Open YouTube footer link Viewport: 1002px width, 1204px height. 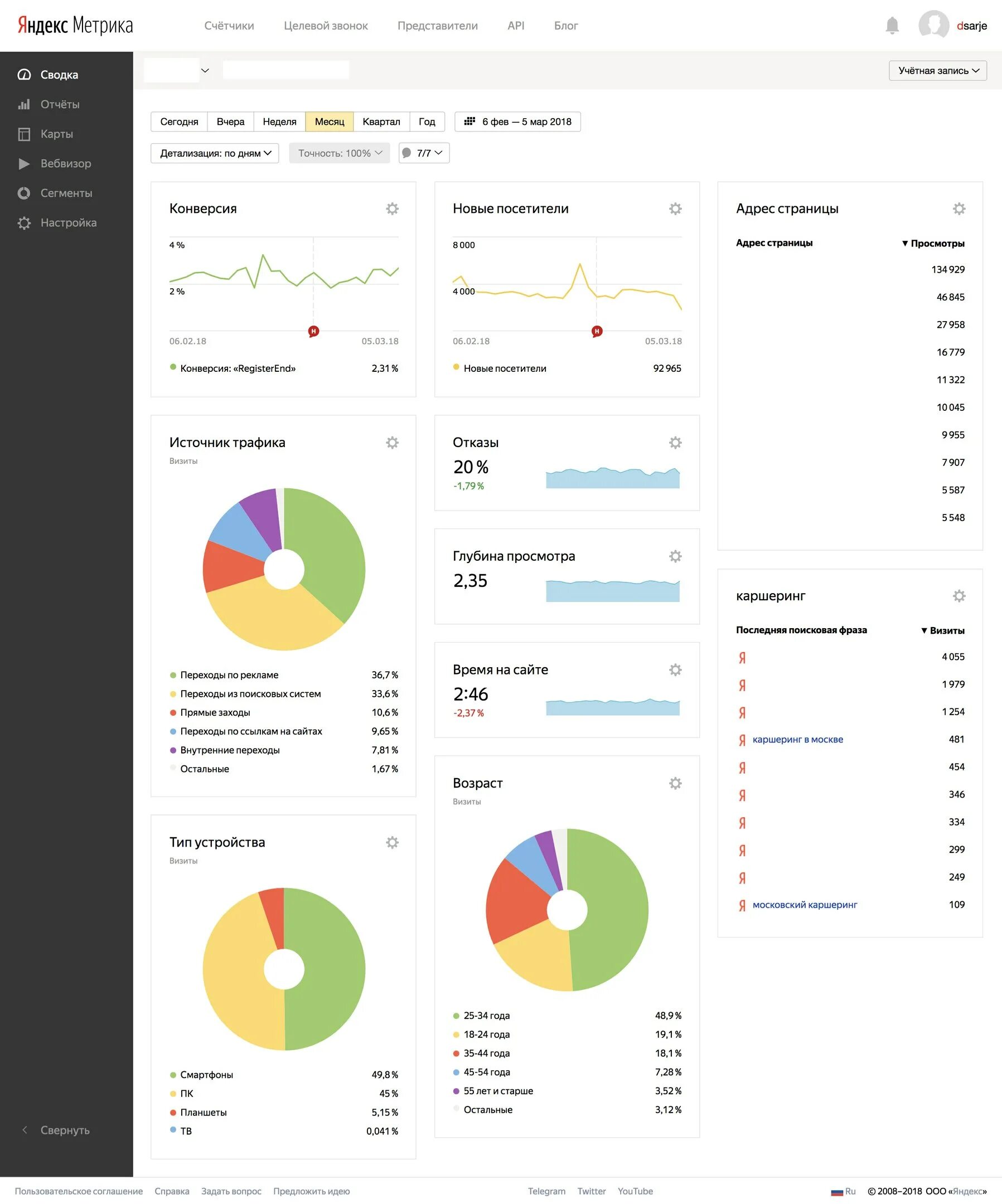(636, 1191)
